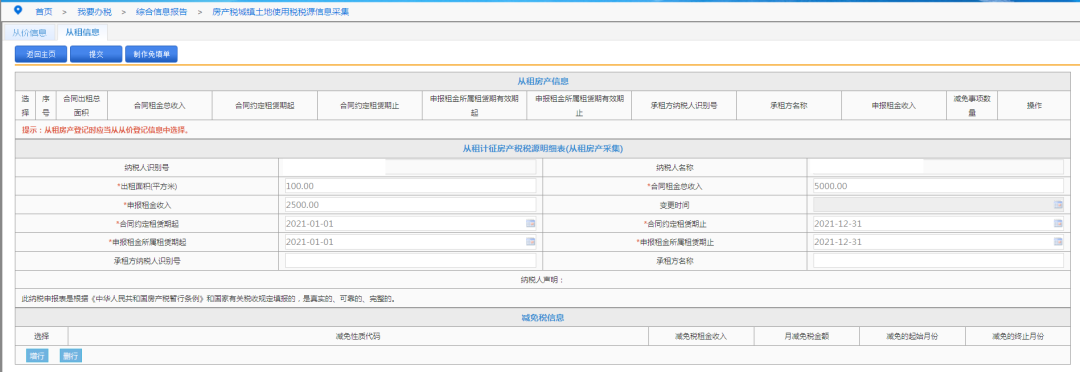Click the 操作 column header
The image size is (1080, 372).
point(1034,106)
